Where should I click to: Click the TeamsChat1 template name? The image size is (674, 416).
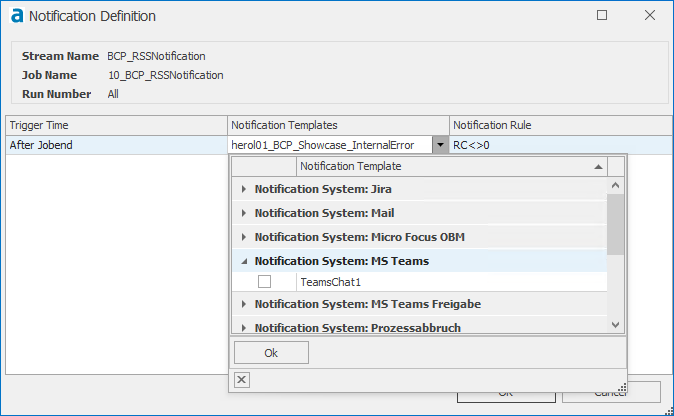tap(331, 282)
